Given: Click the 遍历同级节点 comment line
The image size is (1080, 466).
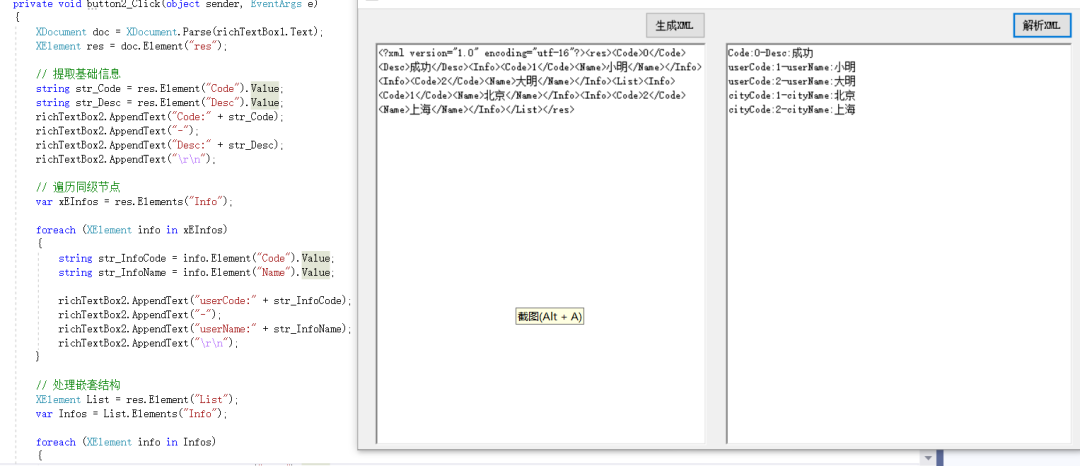Looking at the screenshot, I should pyautogui.click(x=78, y=187).
